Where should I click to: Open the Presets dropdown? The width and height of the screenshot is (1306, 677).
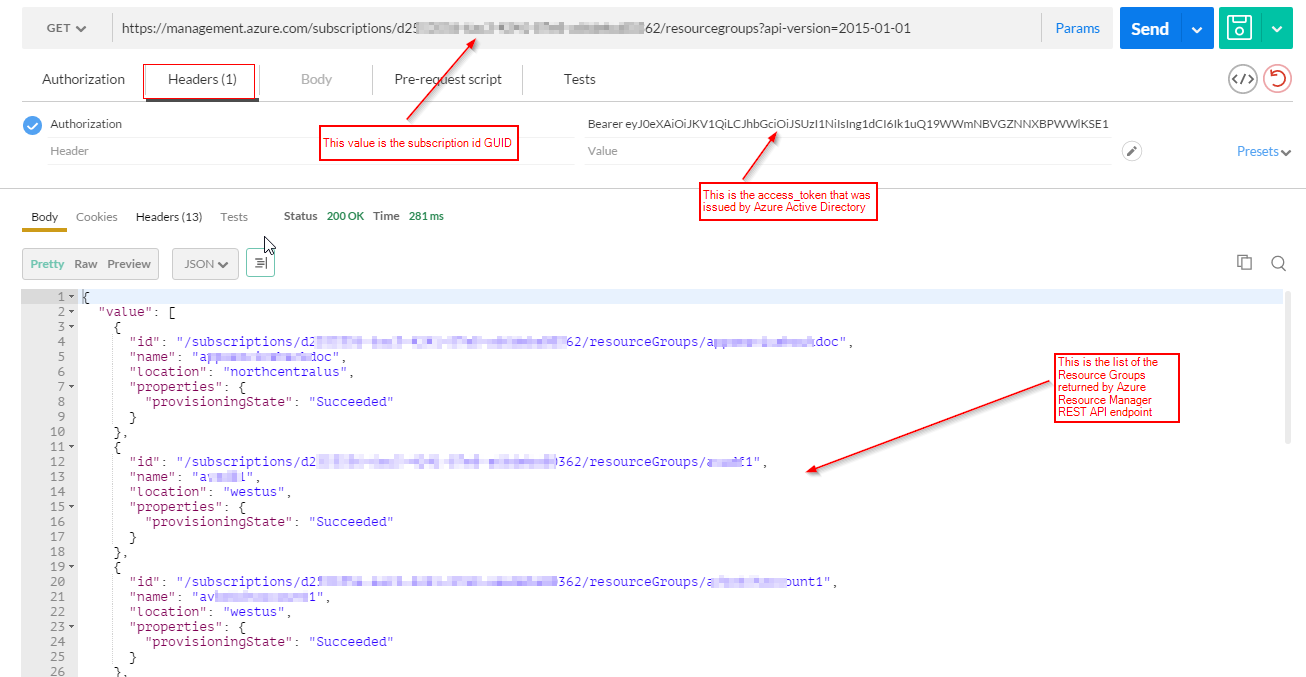1264,152
